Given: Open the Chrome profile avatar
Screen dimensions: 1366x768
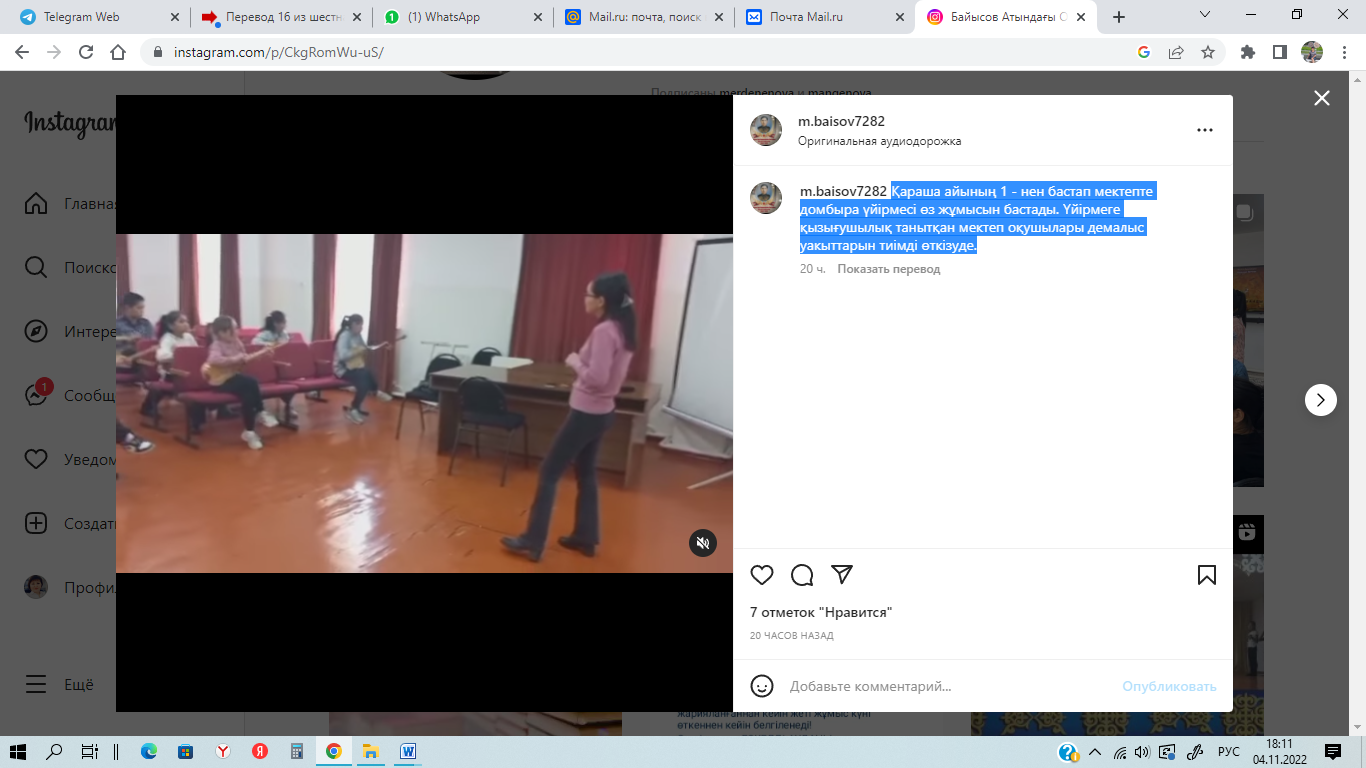Looking at the screenshot, I should [1312, 52].
